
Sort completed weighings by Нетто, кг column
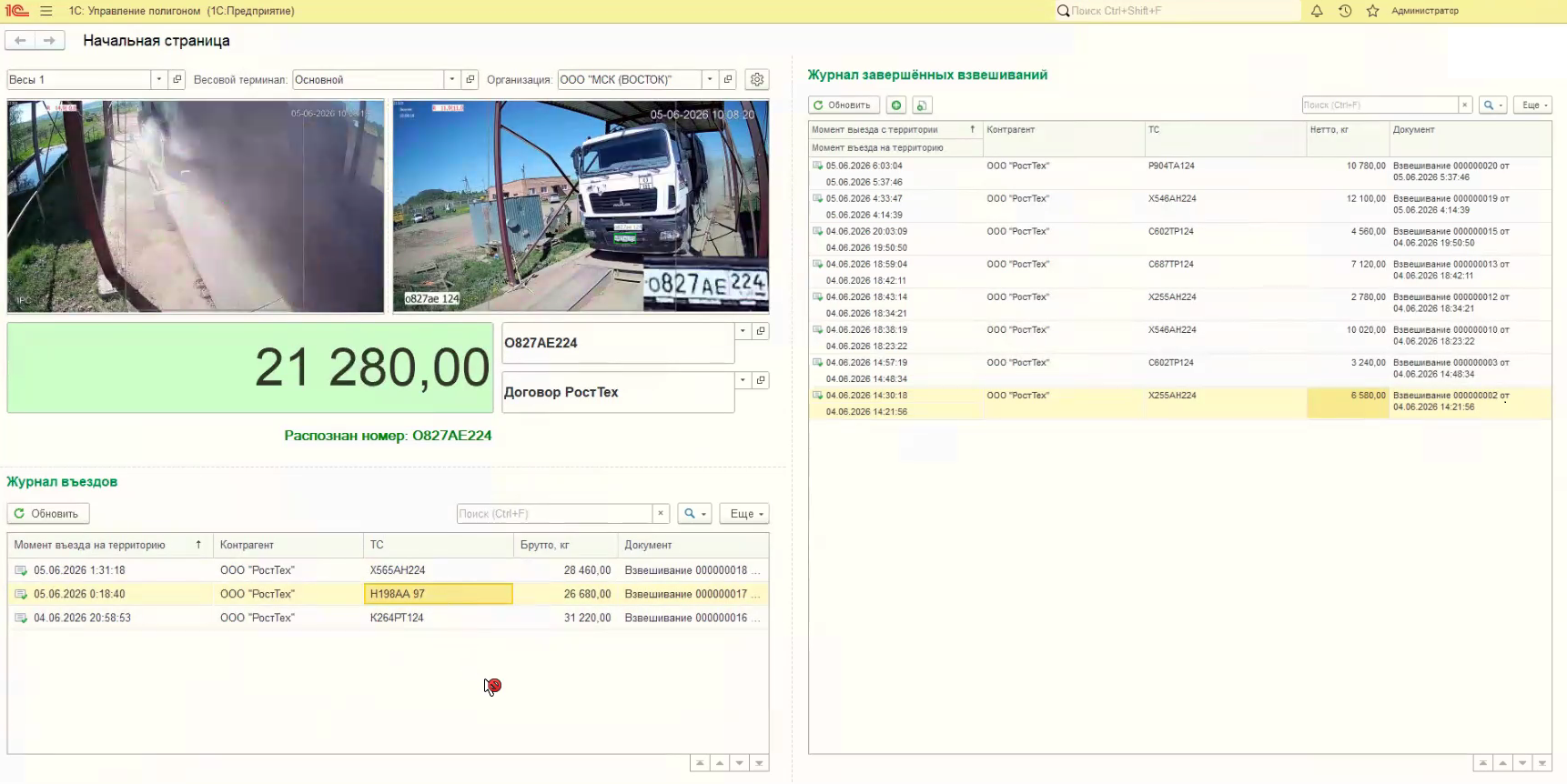click(x=1348, y=130)
